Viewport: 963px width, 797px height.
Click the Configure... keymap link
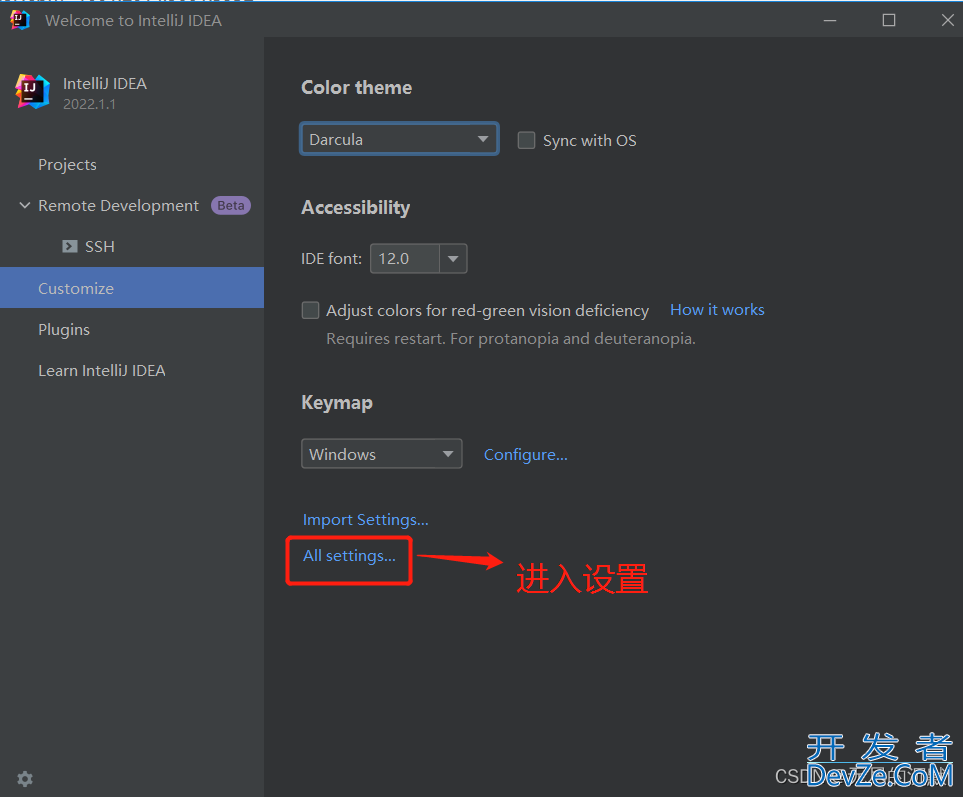526,454
